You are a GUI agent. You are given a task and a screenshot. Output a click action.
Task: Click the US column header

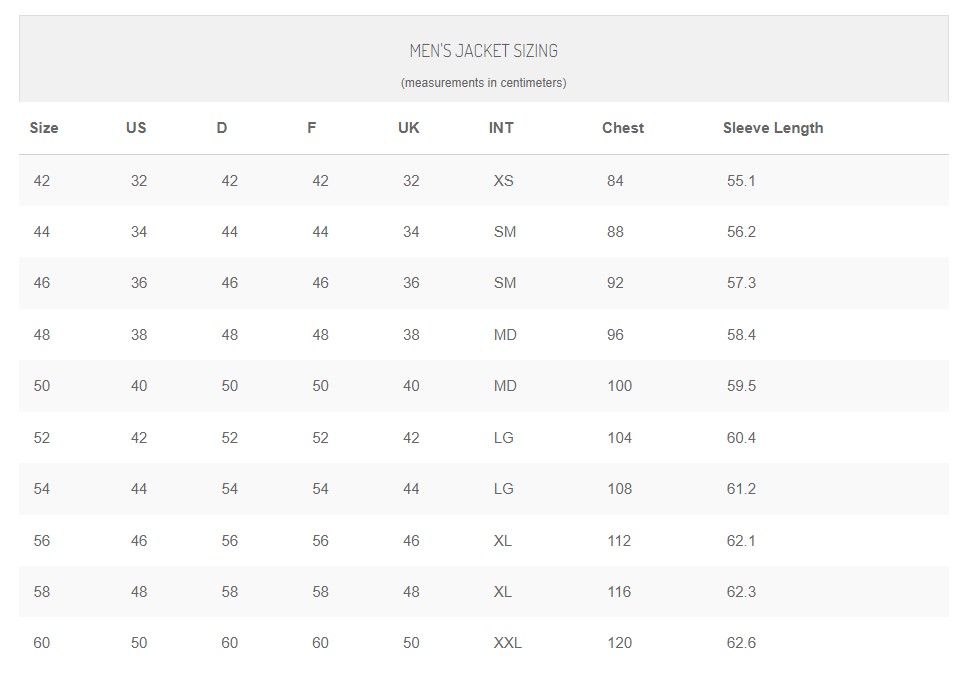(136, 128)
